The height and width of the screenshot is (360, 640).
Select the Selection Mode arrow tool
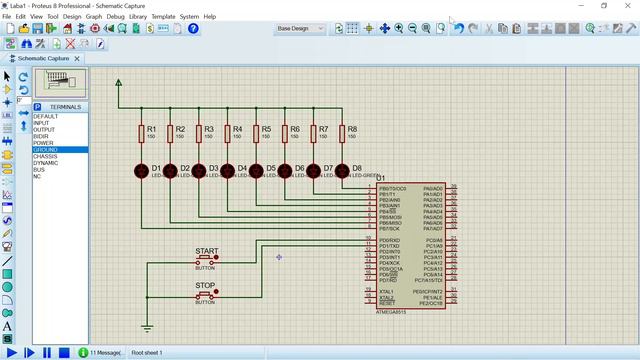point(7,76)
